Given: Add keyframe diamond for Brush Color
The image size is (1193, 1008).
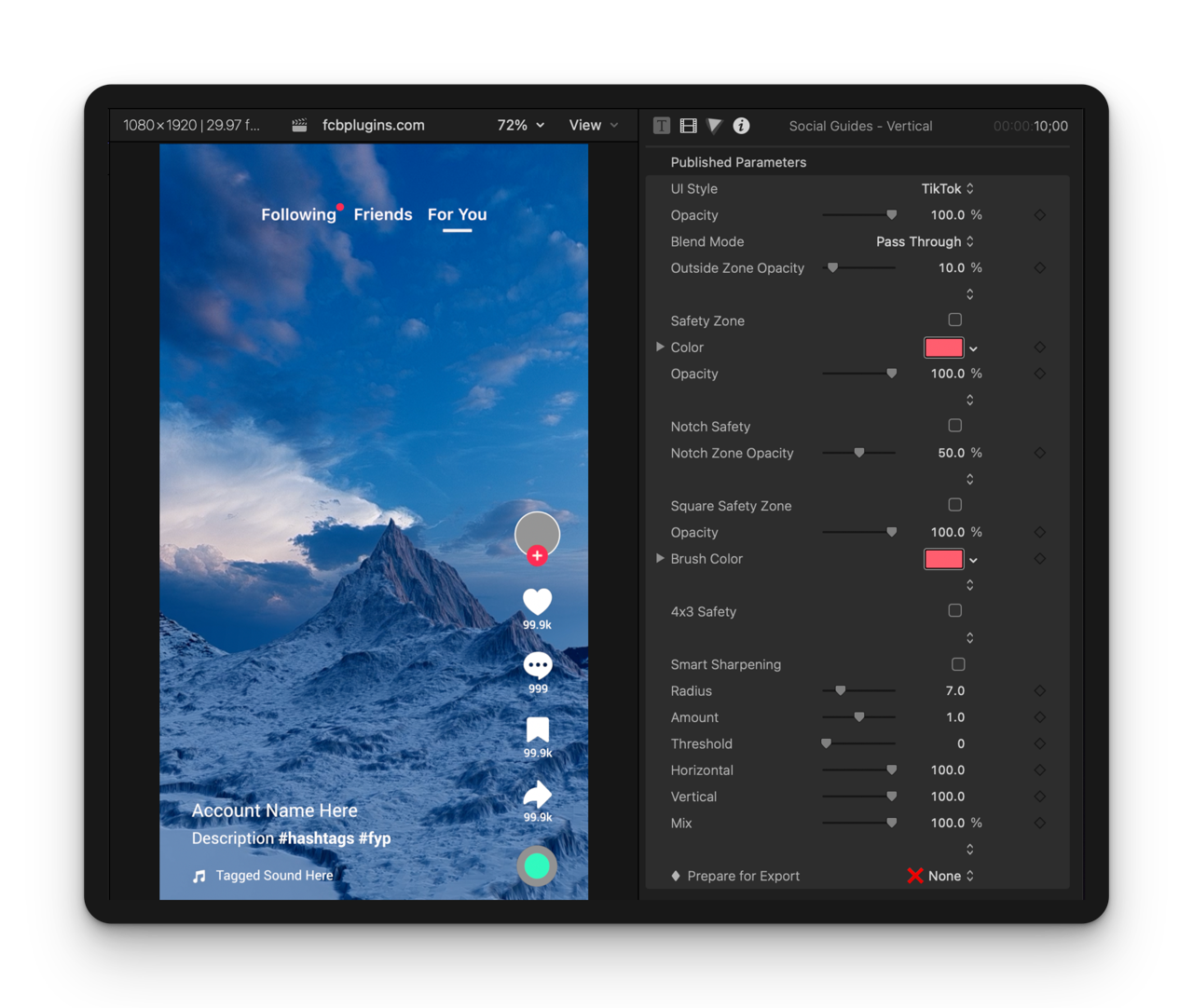Looking at the screenshot, I should [x=1040, y=559].
